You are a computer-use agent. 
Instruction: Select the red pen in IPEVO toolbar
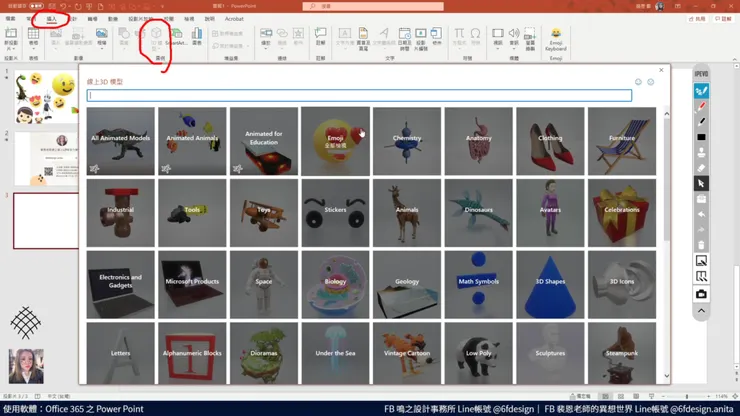701,107
